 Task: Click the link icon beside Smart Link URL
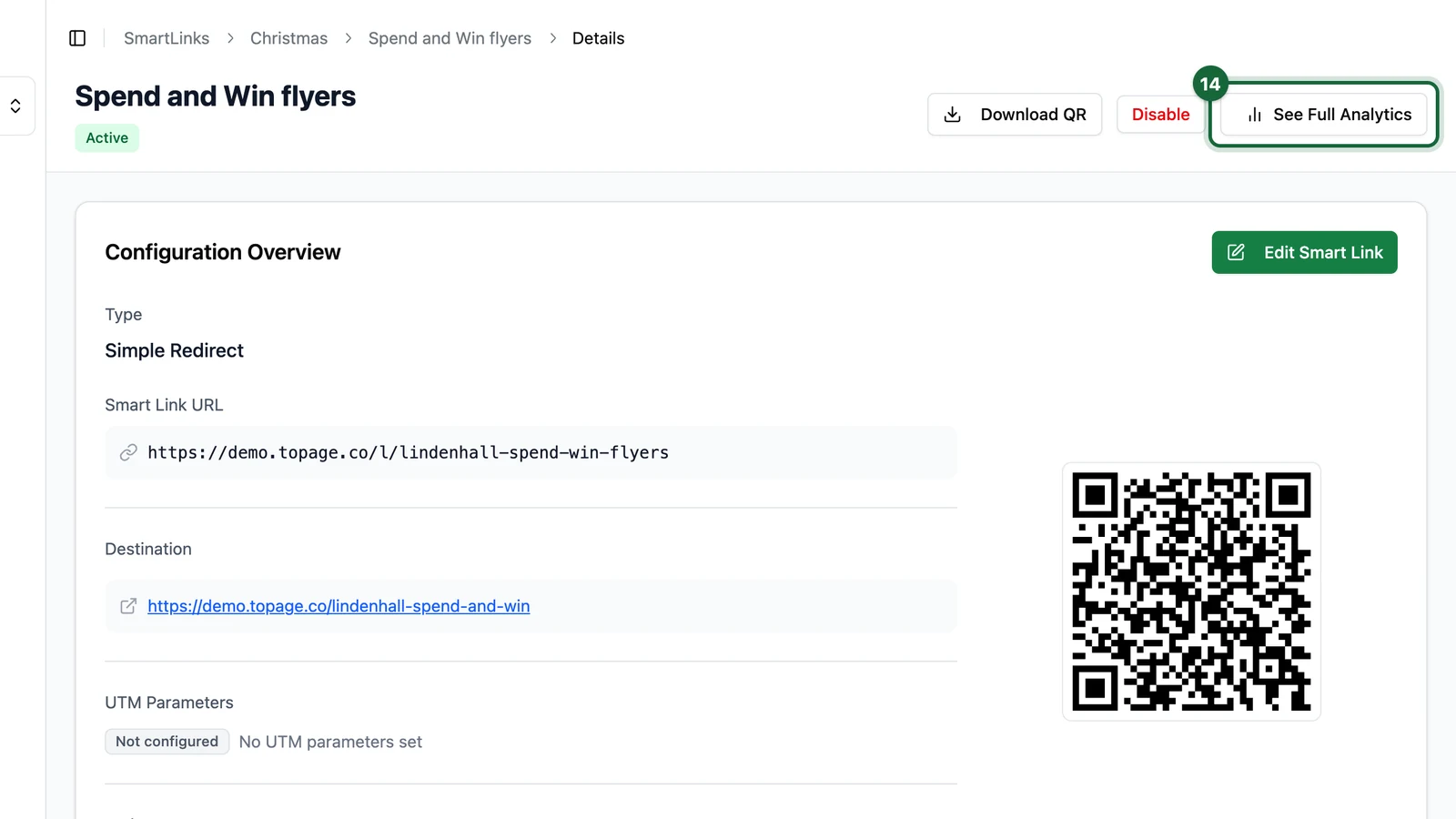(128, 452)
